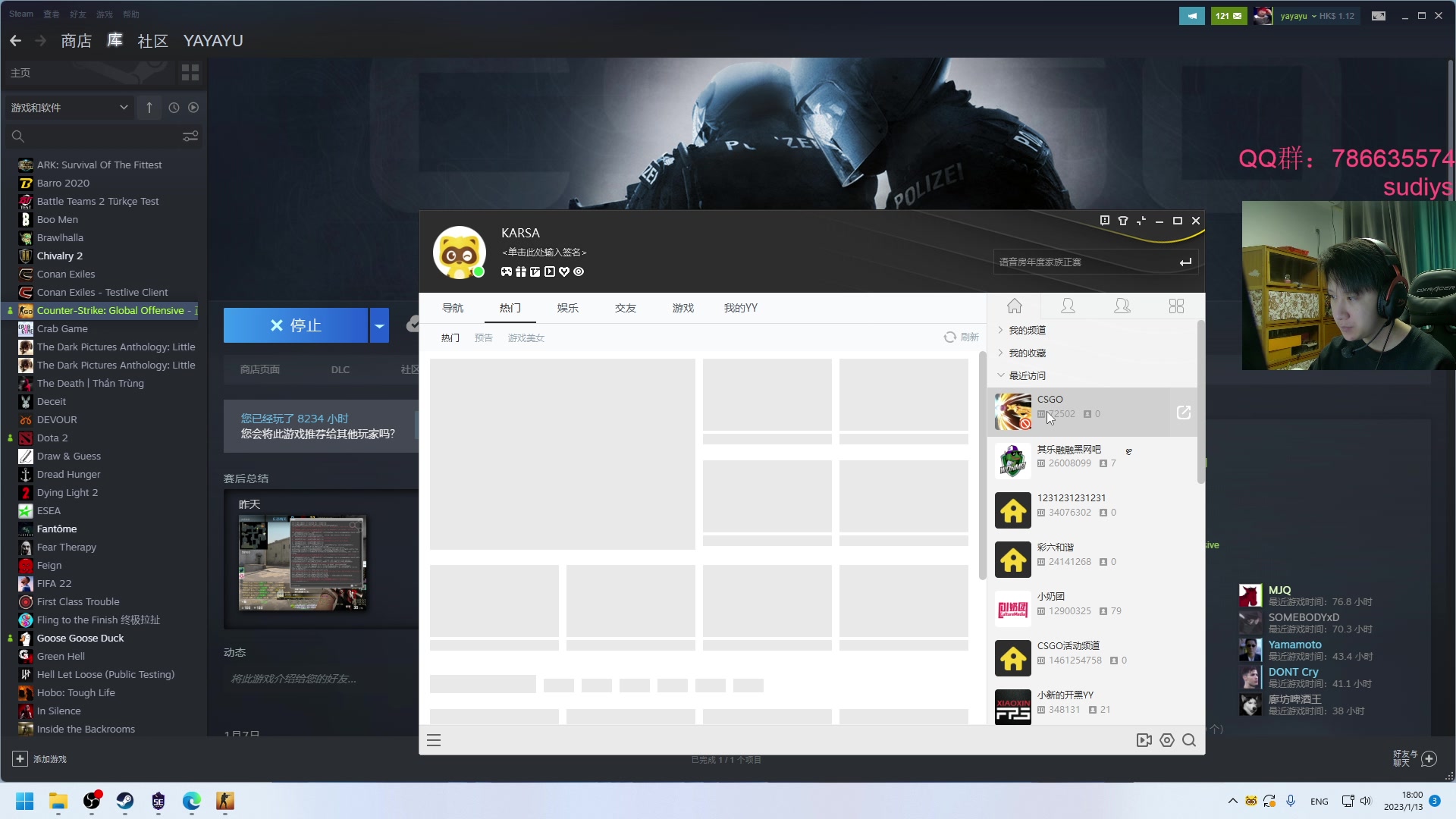
Task: Open YY search icon at bottom
Action: (1189, 741)
